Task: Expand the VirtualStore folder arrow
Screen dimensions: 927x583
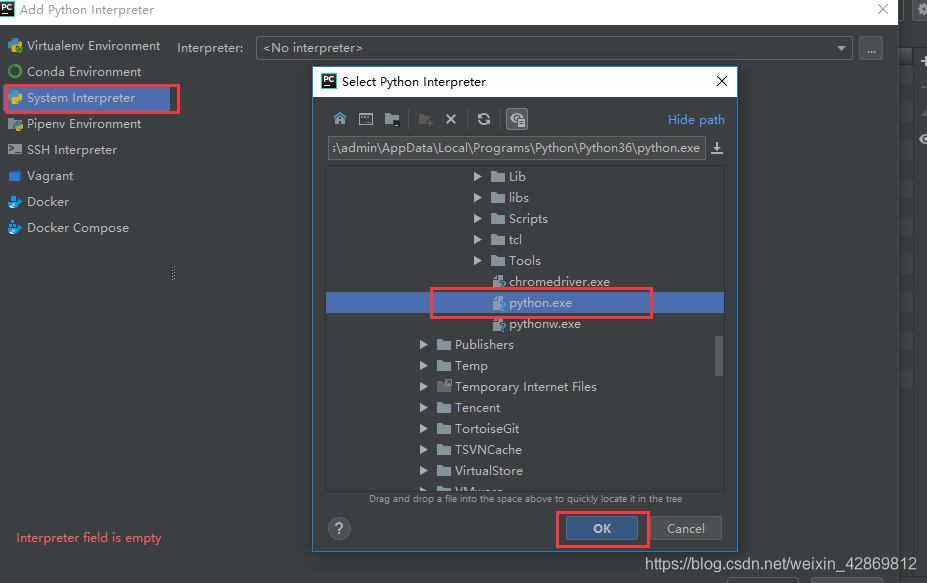Action: [423, 471]
